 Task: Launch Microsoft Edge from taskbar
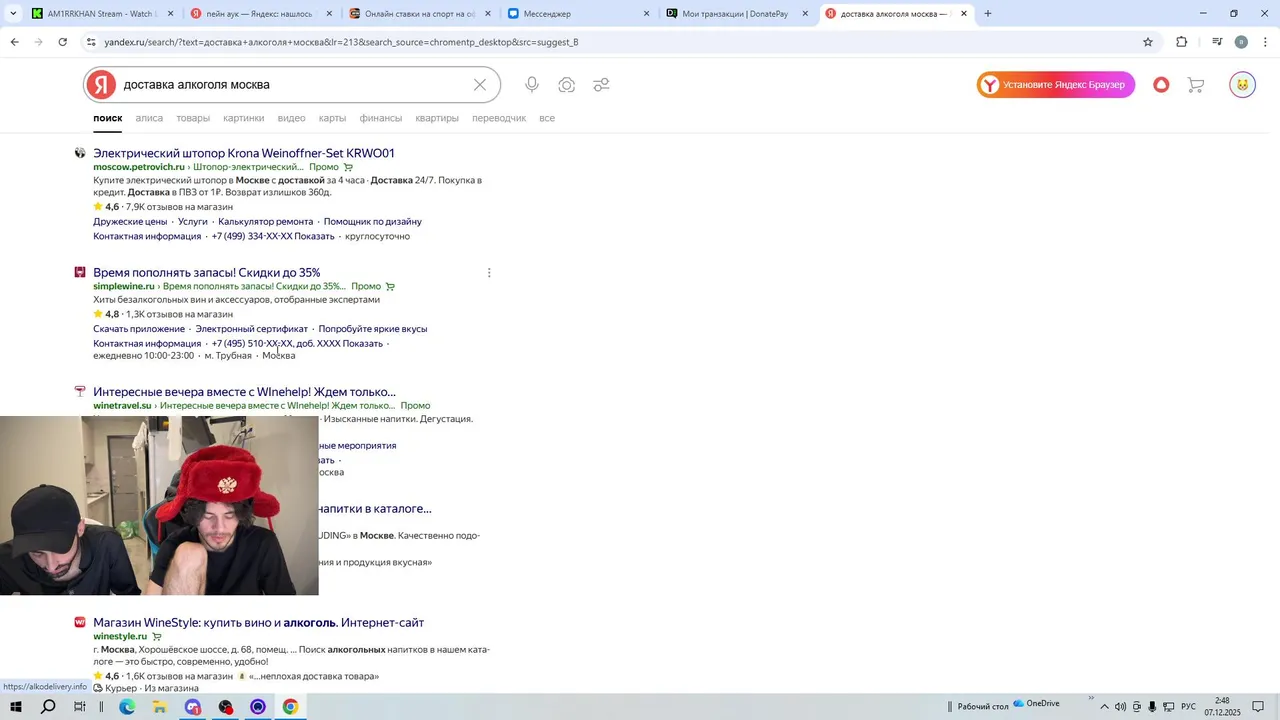tap(127, 707)
